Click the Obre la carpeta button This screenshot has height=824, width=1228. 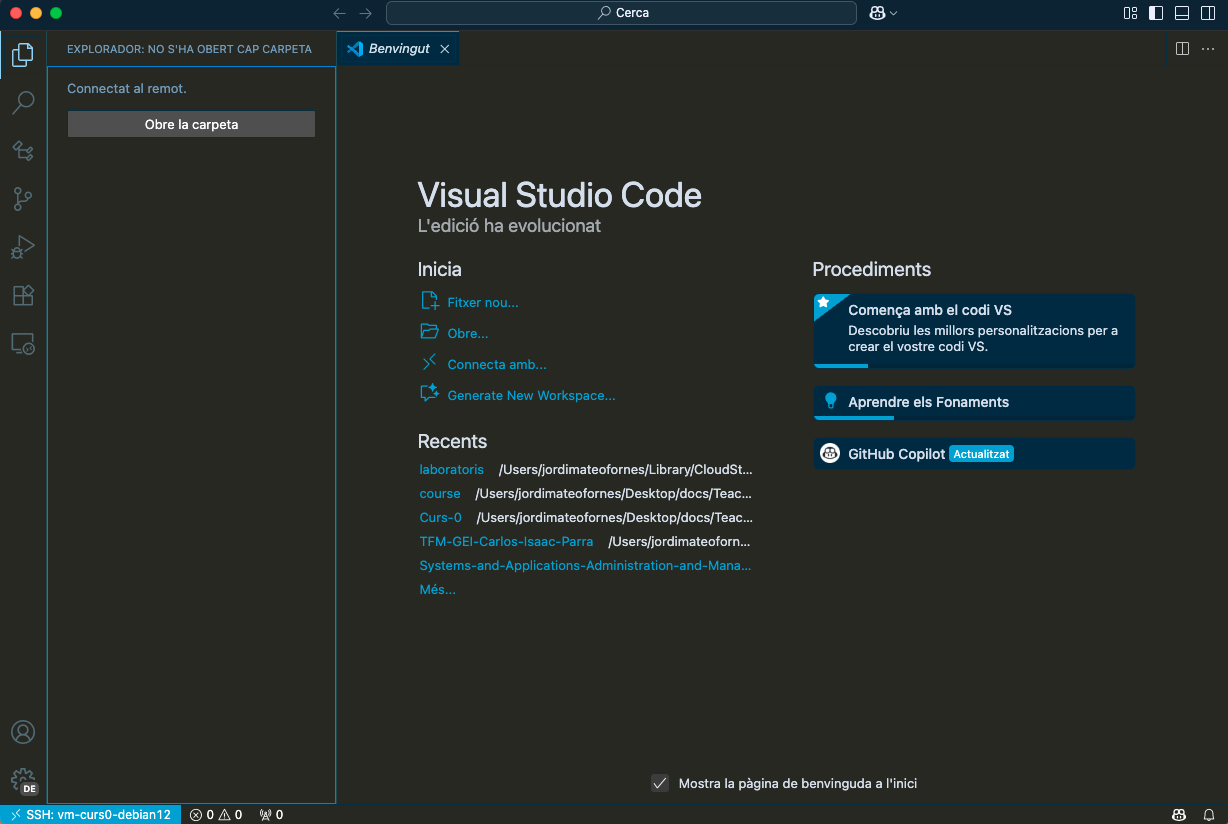pos(191,124)
